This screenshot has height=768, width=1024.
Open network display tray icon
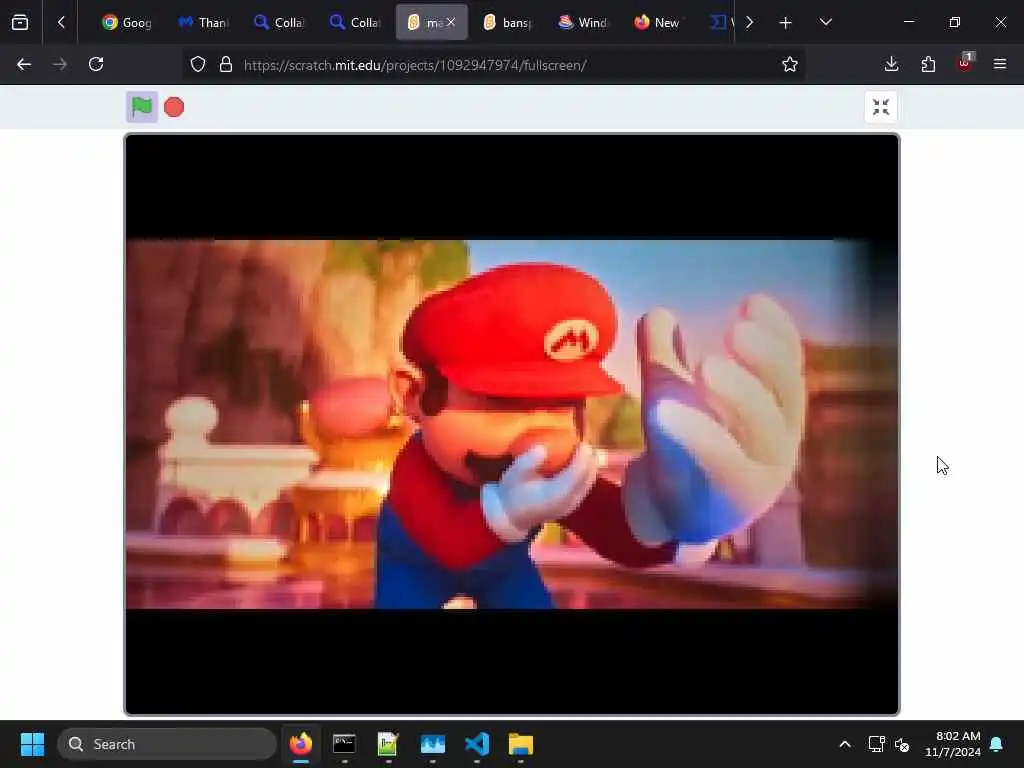pos(876,744)
